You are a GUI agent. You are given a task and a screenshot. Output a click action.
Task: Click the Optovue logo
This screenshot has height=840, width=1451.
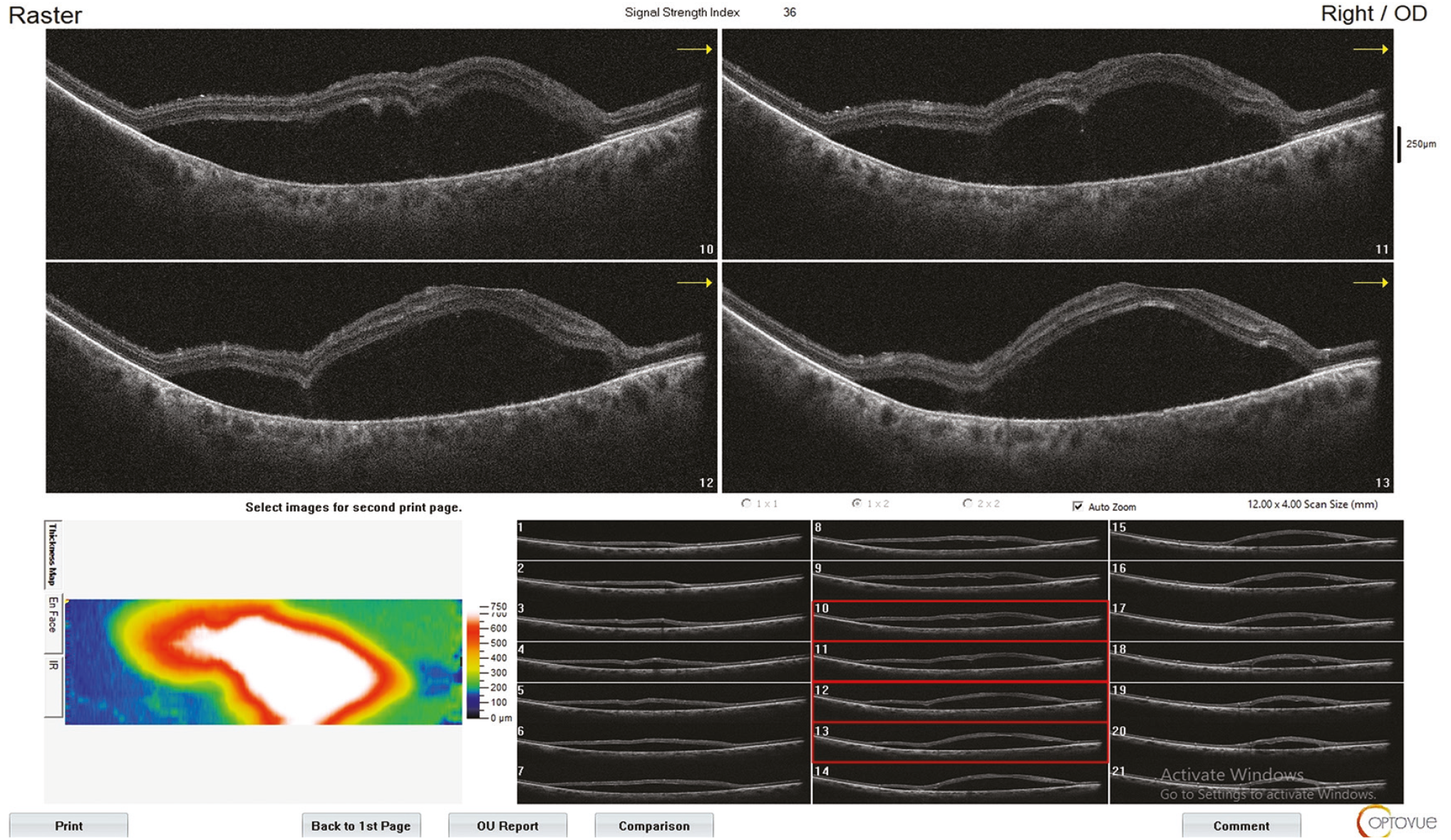click(x=1396, y=822)
